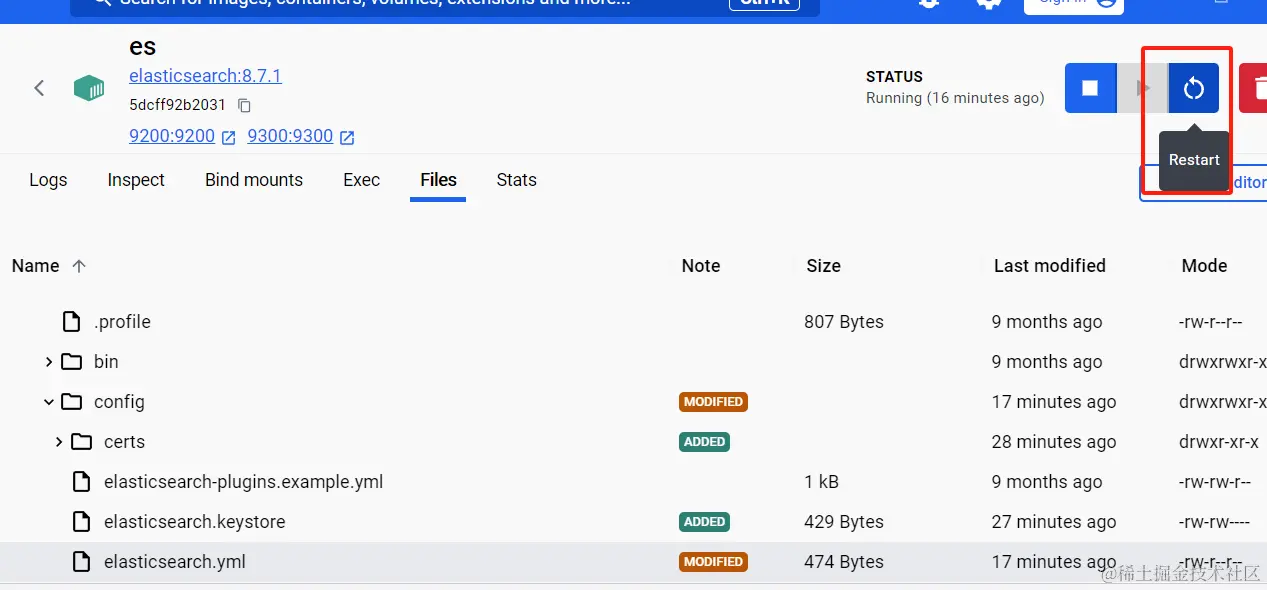Select the config folder name

coord(119,402)
